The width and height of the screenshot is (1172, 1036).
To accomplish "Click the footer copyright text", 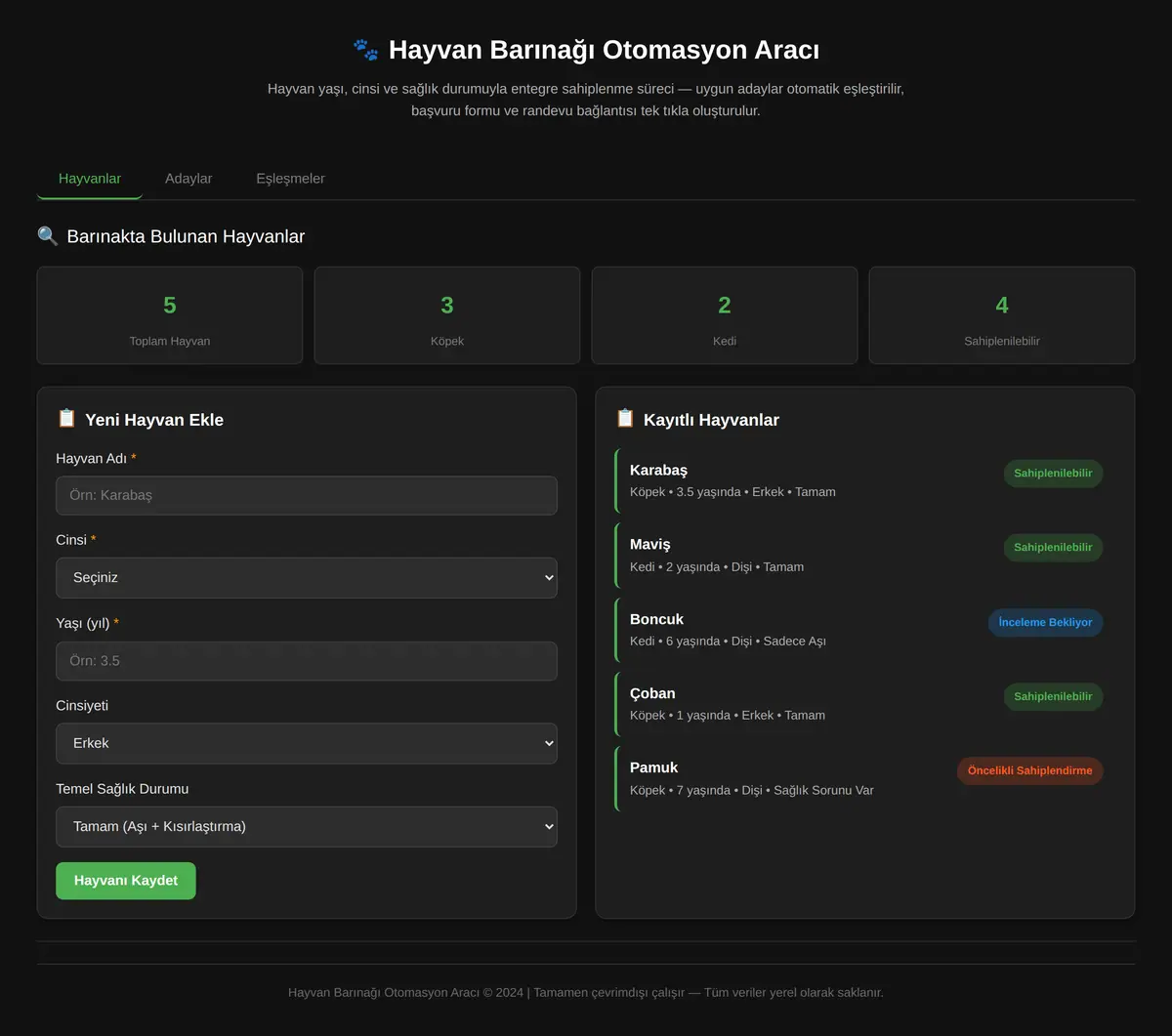I will [586, 992].
